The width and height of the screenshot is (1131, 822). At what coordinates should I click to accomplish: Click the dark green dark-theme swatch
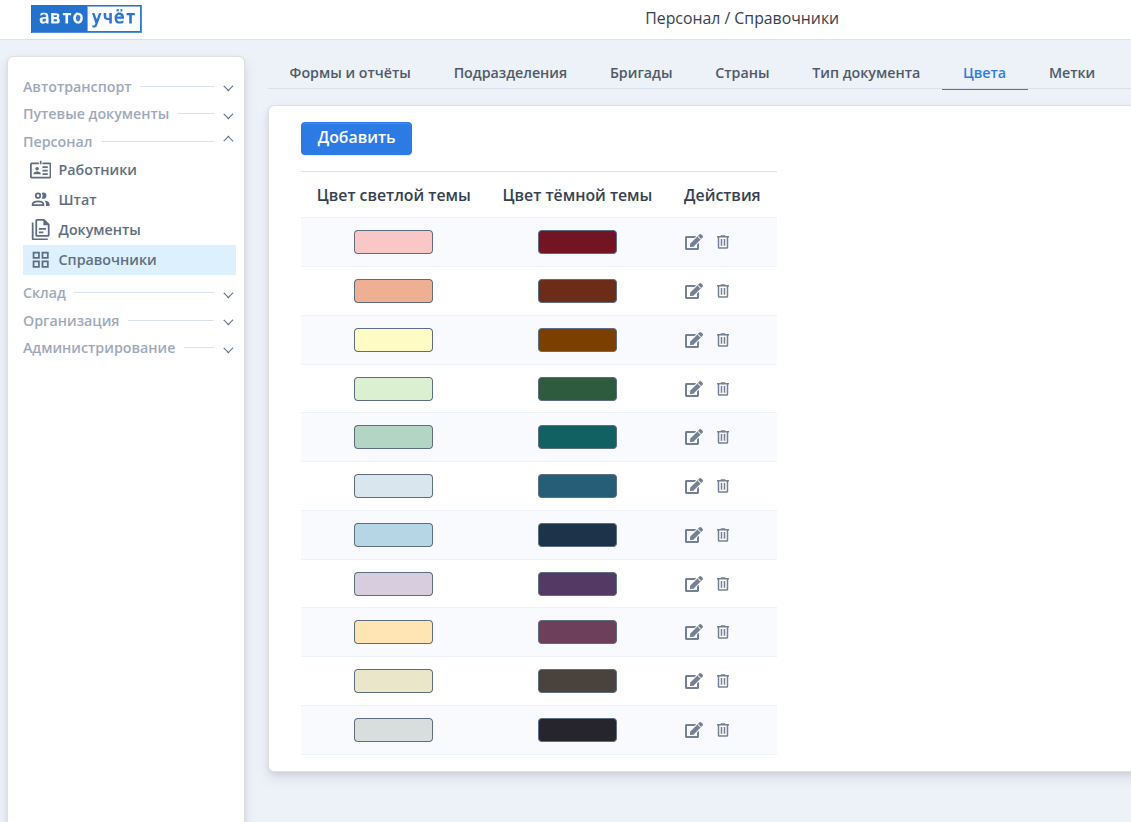[x=577, y=389]
